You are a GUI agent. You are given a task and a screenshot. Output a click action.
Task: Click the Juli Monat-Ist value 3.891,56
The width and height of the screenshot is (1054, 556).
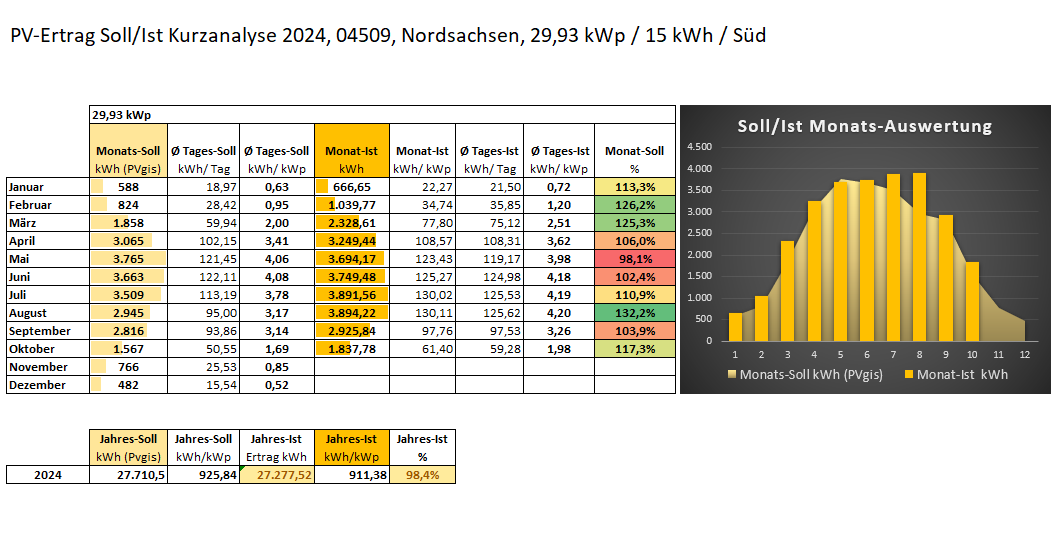pyautogui.click(x=352, y=294)
